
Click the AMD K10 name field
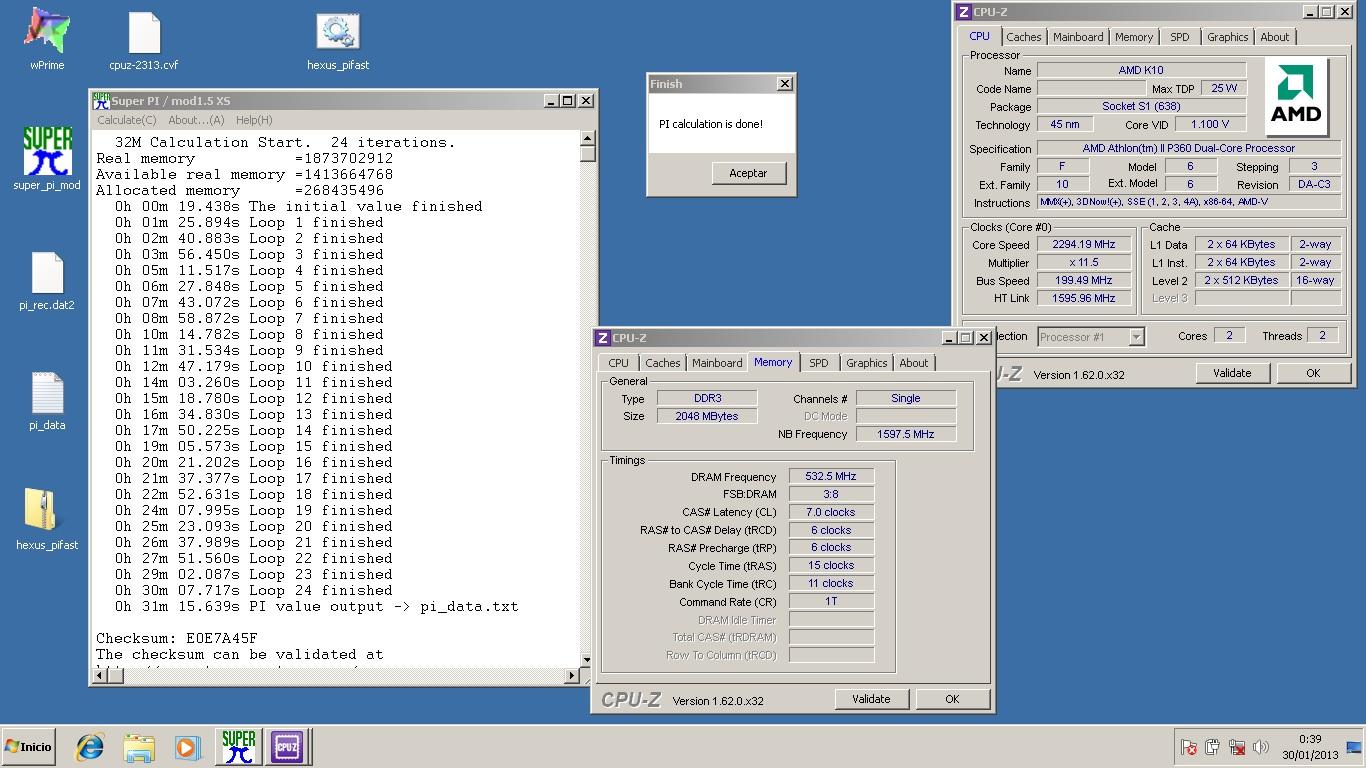coord(1141,70)
